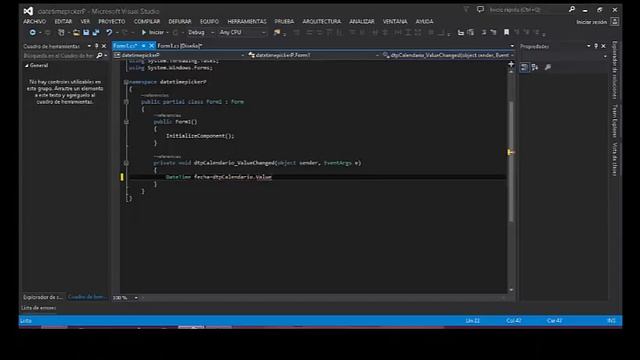This screenshot has height=360, width=640.
Task: Click the code editor vertical scrollbar thumb
Action: click(x=511, y=161)
